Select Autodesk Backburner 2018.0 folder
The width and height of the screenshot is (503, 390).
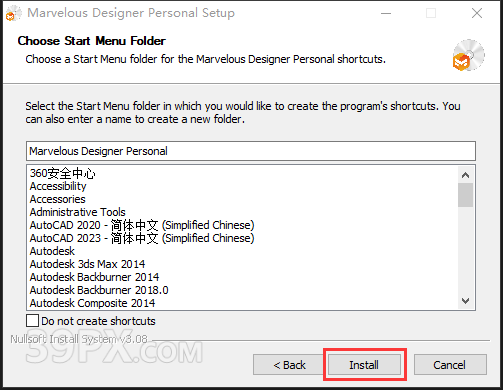tap(99, 290)
